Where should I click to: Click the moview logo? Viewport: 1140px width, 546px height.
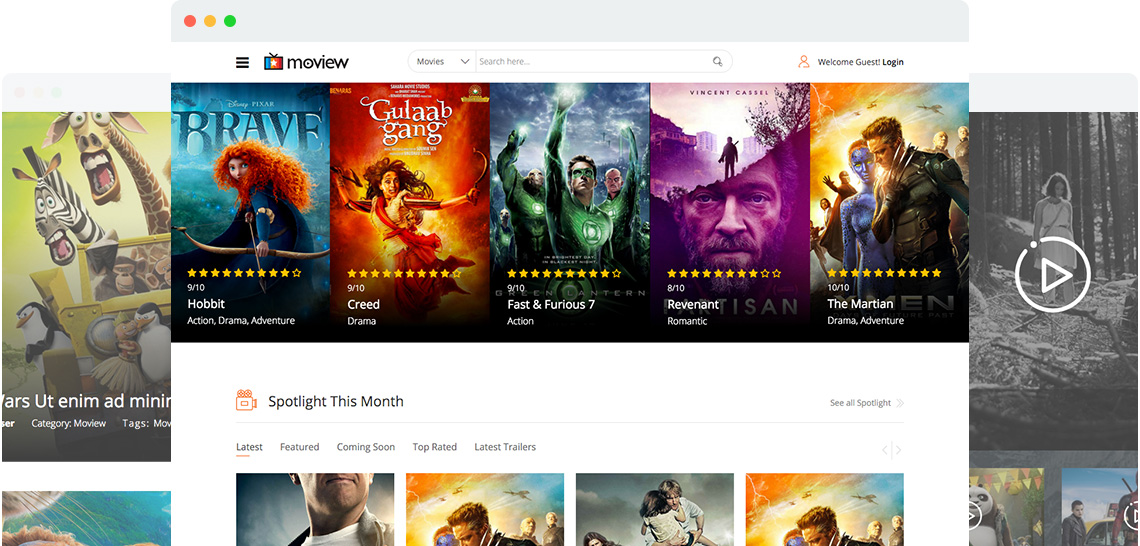306,62
